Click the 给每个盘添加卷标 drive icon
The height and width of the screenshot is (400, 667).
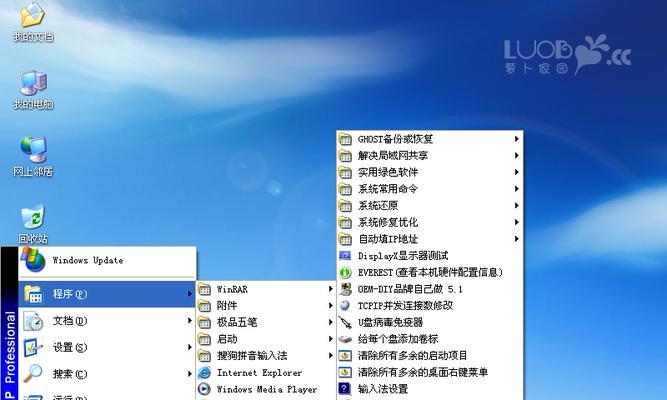pyautogui.click(x=345, y=339)
